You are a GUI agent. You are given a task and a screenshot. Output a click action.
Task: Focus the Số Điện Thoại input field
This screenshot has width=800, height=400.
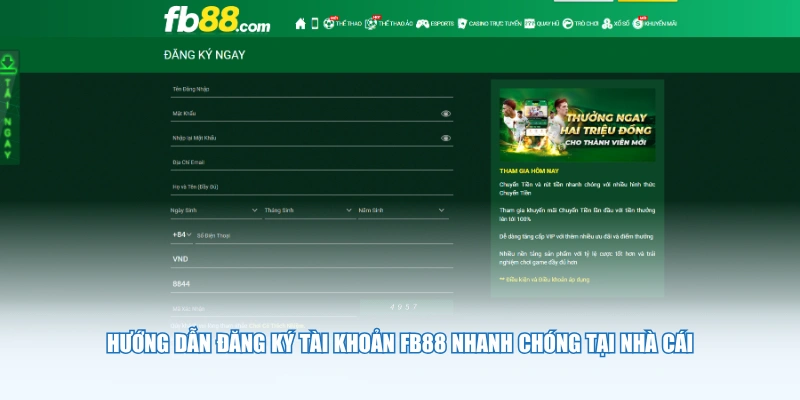324,235
